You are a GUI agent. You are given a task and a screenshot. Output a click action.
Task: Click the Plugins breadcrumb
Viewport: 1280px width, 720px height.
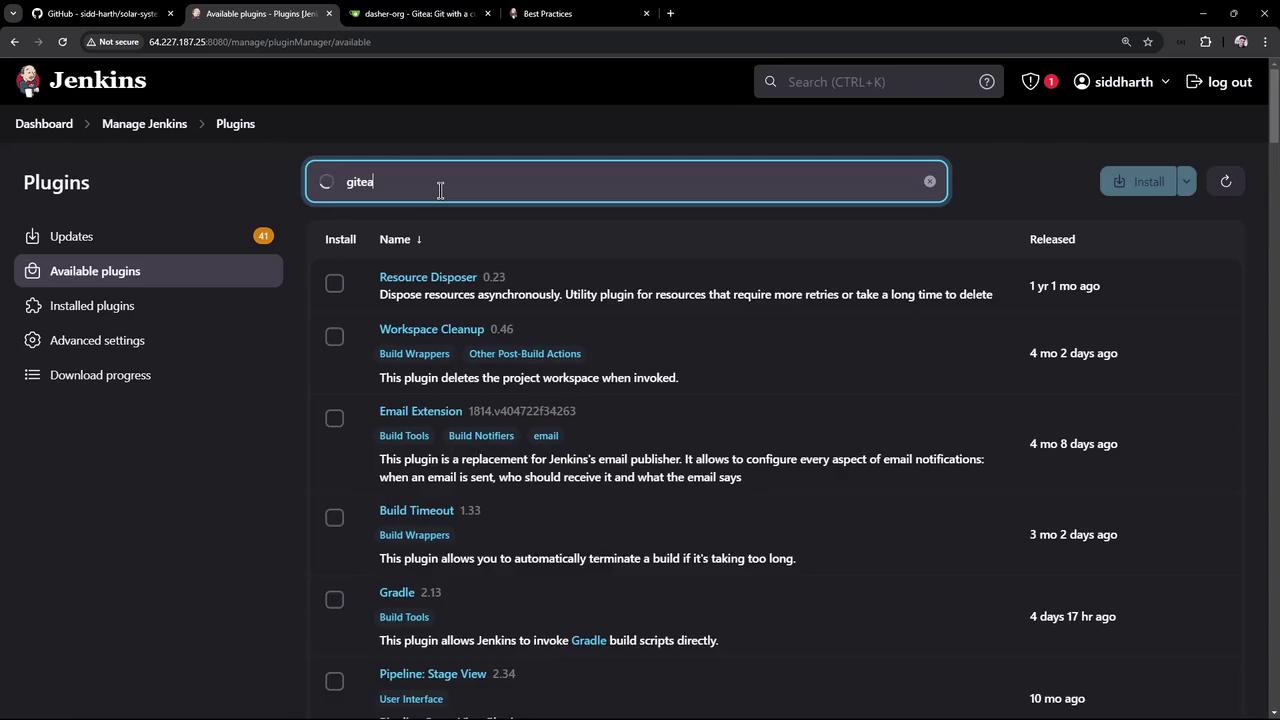[x=235, y=124]
